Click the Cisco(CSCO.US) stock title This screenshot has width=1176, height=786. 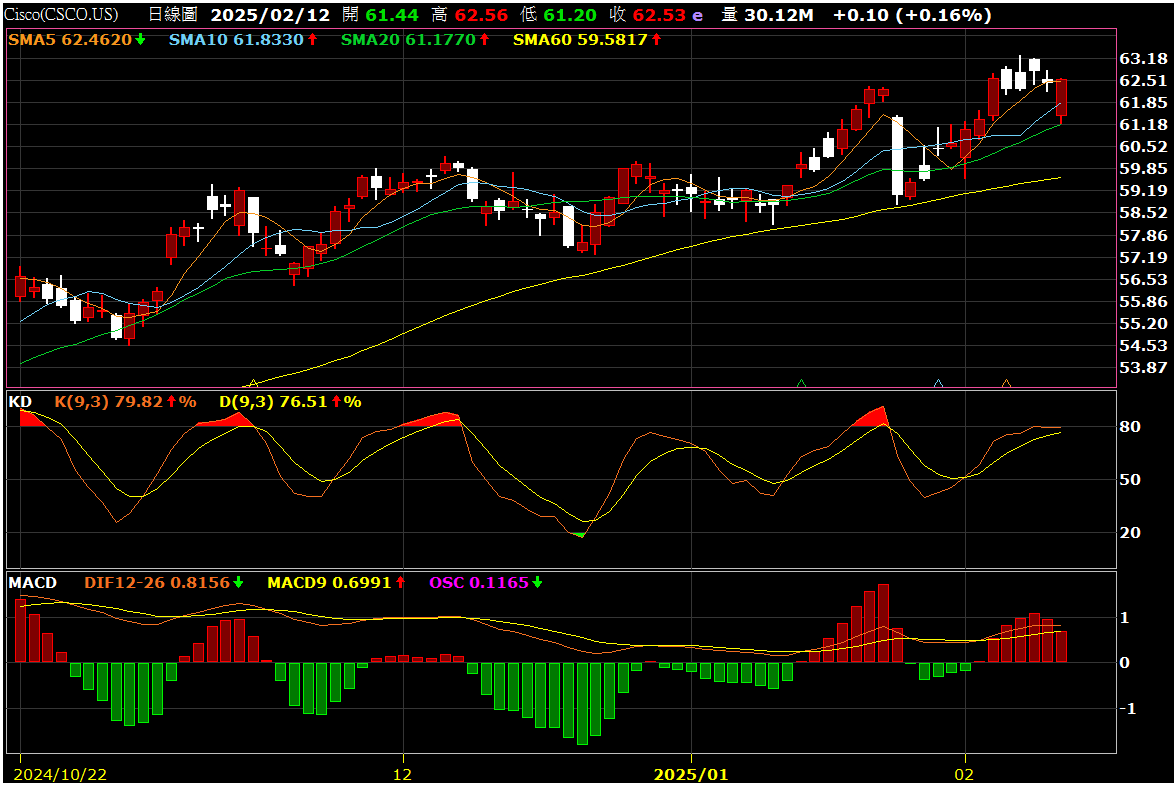(x=60, y=15)
